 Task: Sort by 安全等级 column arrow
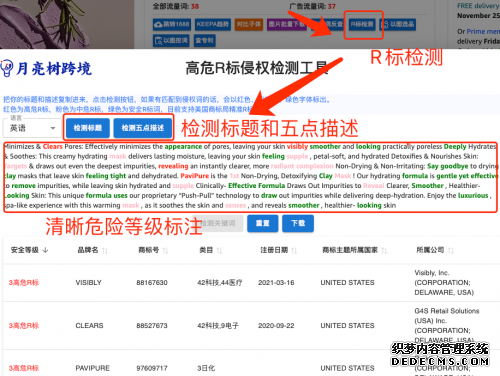pyautogui.click(x=46, y=250)
